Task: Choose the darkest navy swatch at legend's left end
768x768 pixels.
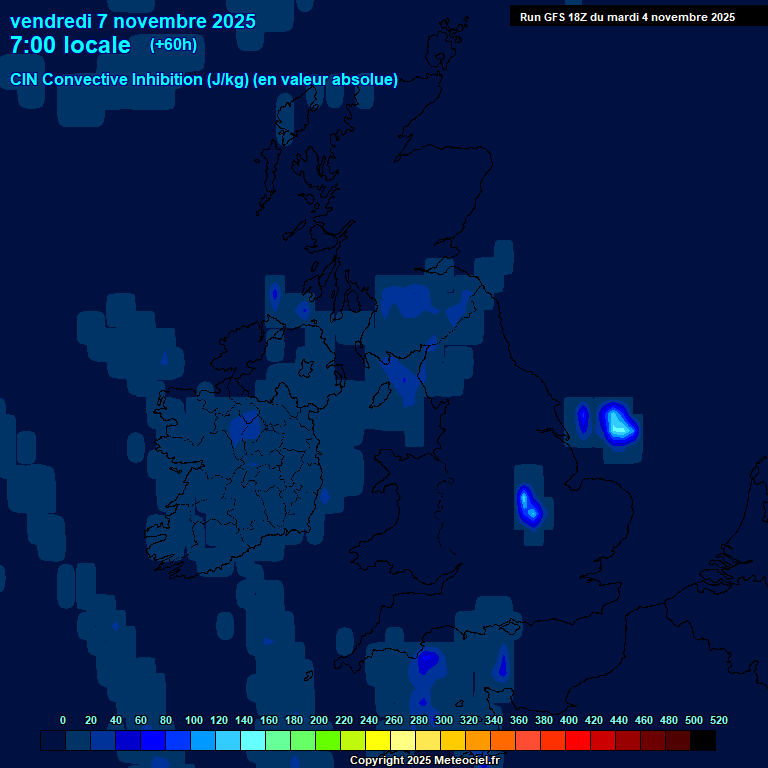Action: point(53,741)
